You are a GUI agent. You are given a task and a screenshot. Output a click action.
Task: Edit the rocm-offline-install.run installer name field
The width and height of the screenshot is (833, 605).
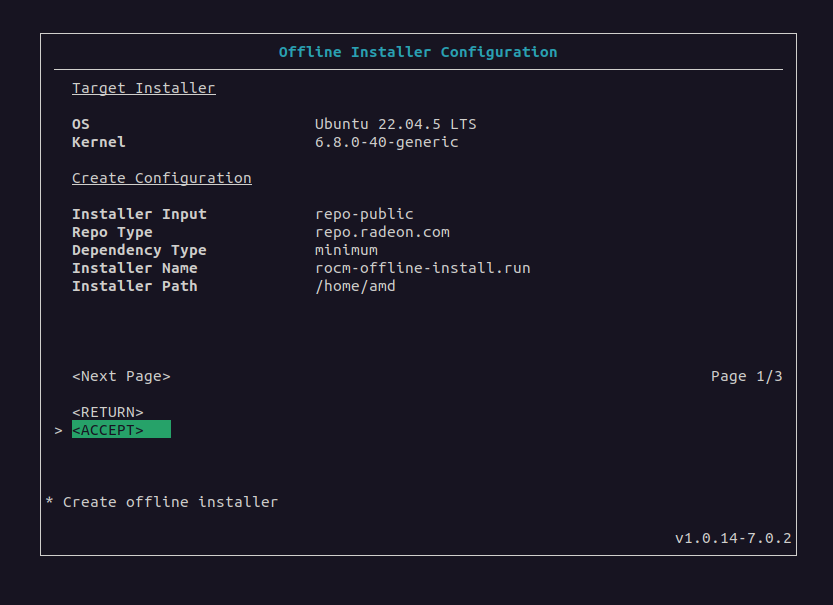tap(422, 268)
